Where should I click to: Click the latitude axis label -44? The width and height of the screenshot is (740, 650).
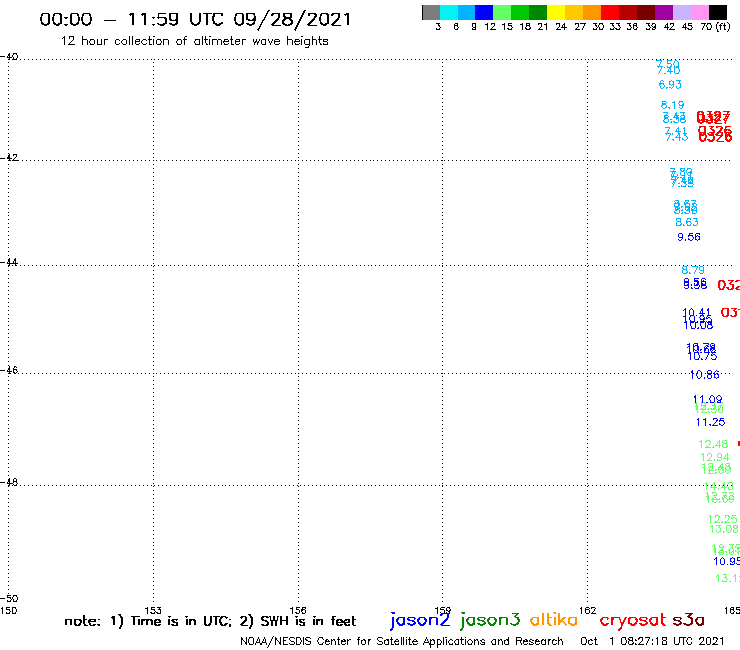click(9, 262)
